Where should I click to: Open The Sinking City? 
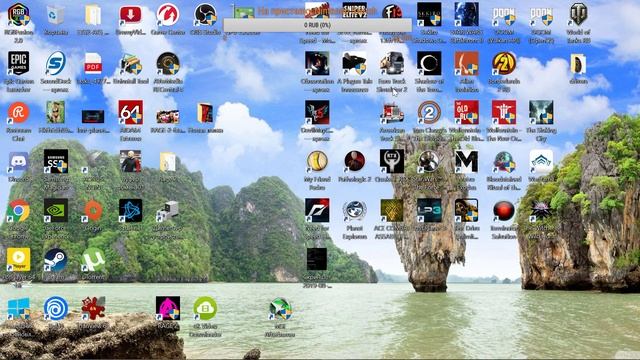coord(541,112)
